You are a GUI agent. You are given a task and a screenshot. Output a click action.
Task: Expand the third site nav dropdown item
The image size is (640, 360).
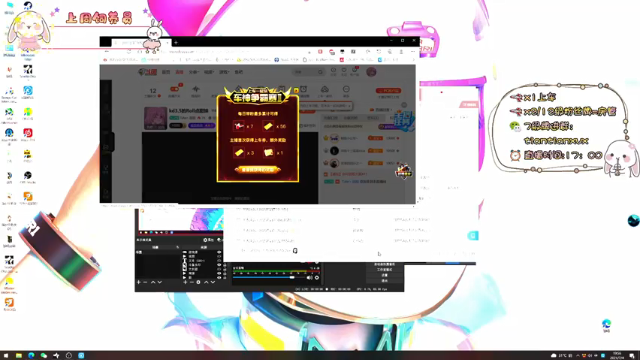coord(194,72)
